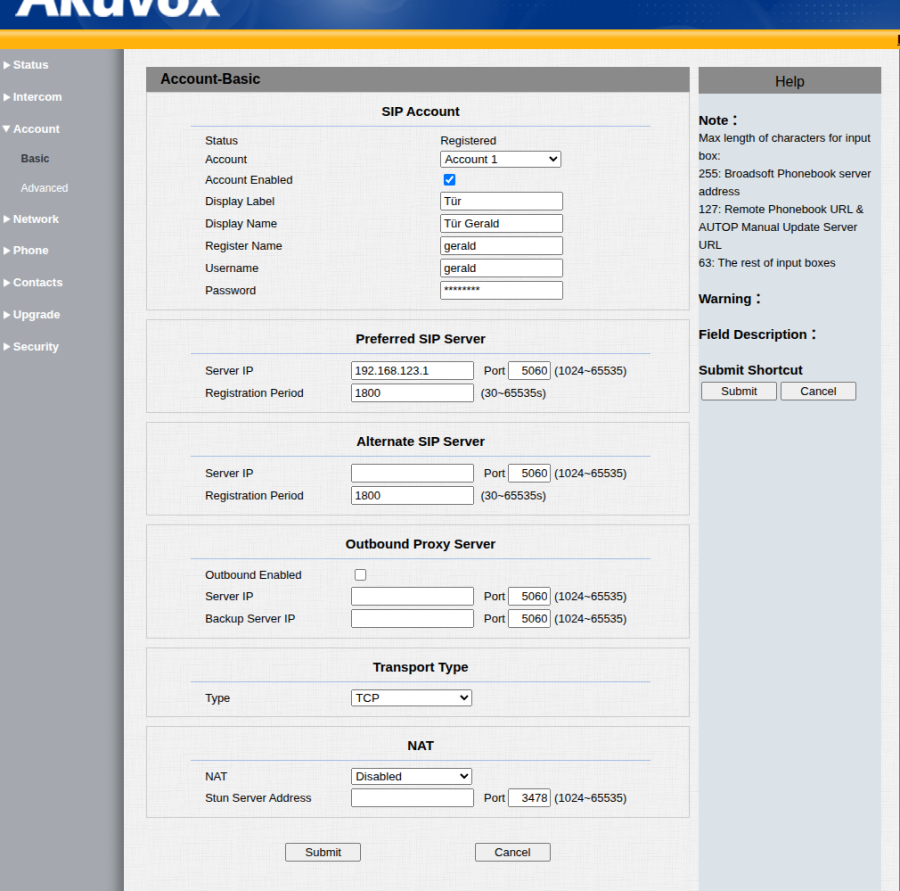Click the Stun Server Port field
Image resolution: width=900 pixels, height=891 pixels.
529,797
